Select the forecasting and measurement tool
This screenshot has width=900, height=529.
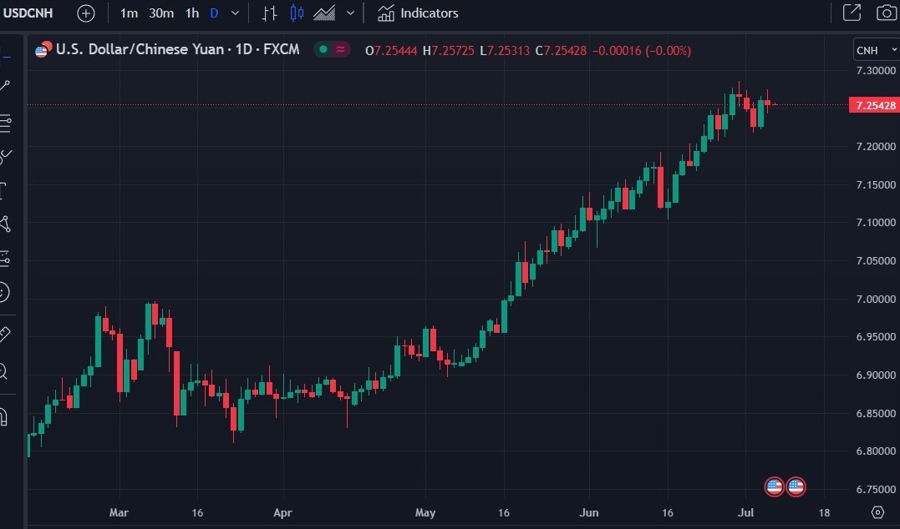tap(5, 259)
